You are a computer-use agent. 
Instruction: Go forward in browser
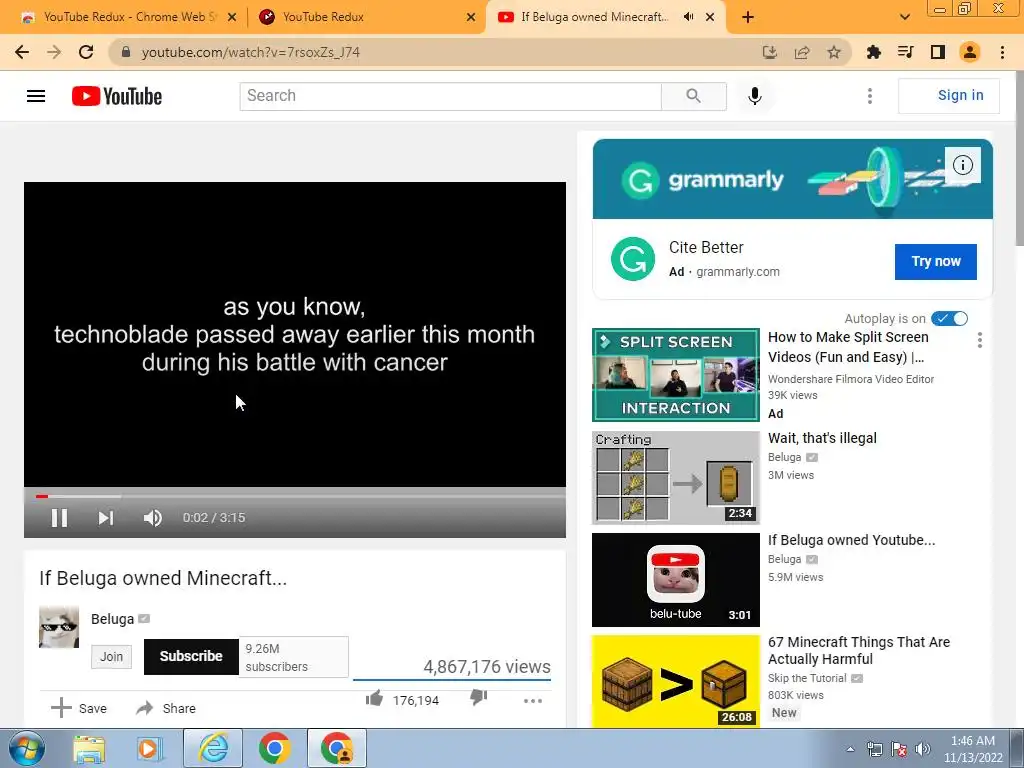(x=54, y=52)
